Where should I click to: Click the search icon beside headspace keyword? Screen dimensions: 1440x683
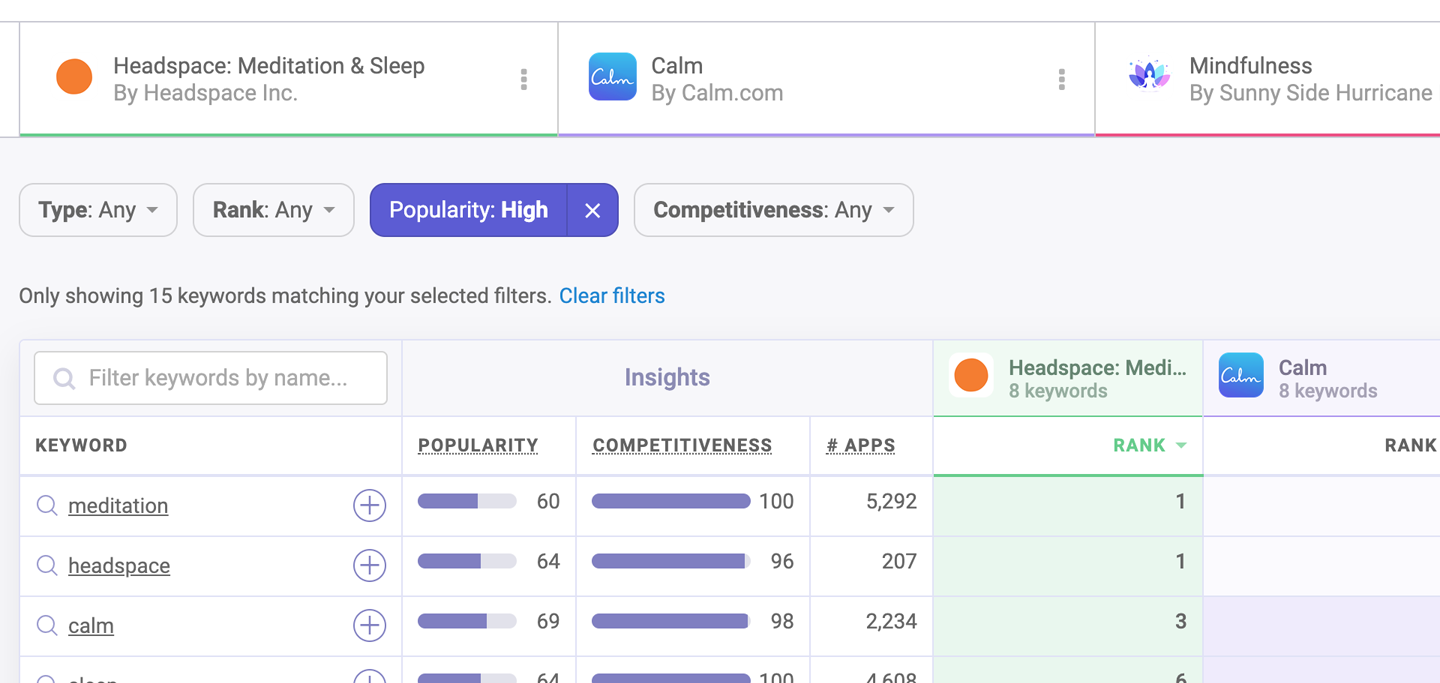click(47, 566)
